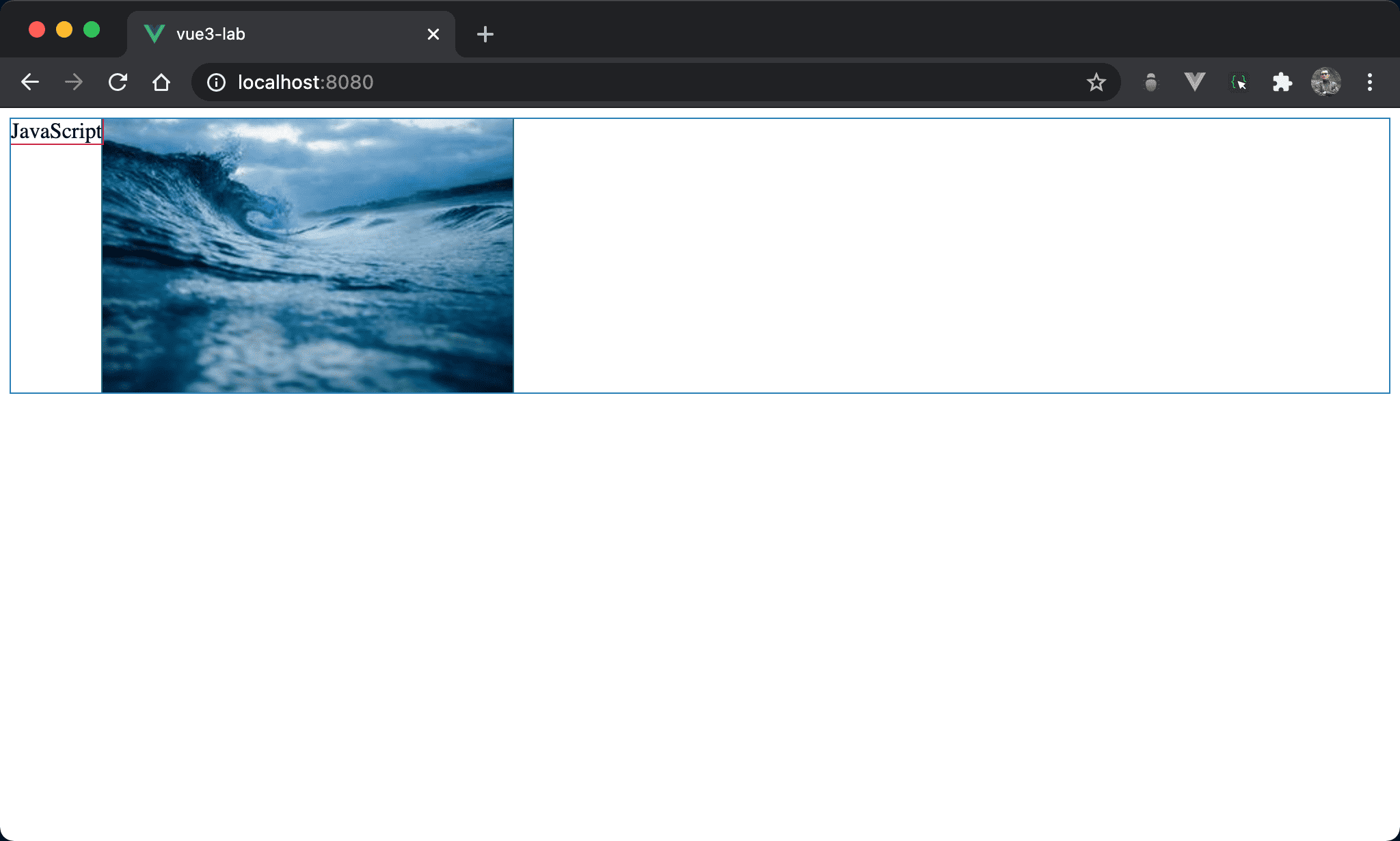Open the Chrome three-dot menu

click(x=1369, y=83)
